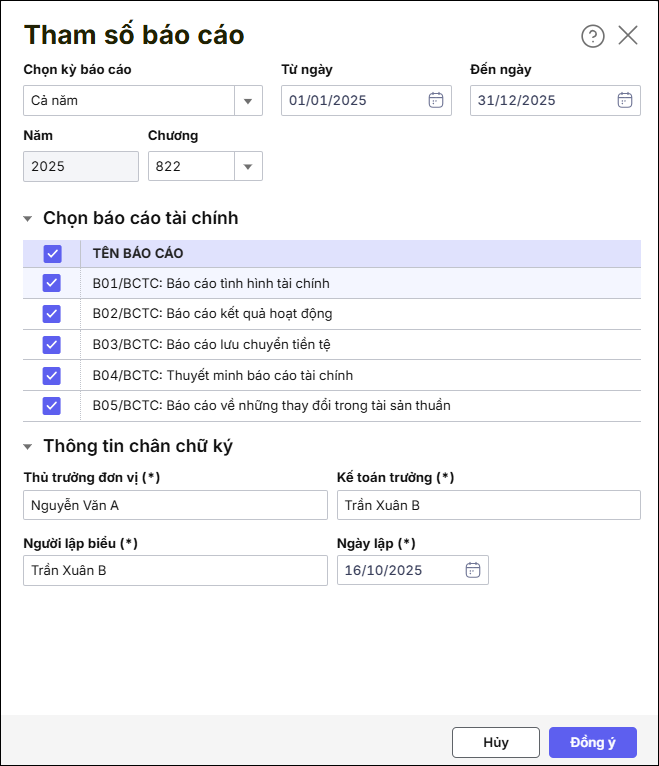Open calendar picker for Từ ngày
The height and width of the screenshot is (766, 659).
[435, 100]
